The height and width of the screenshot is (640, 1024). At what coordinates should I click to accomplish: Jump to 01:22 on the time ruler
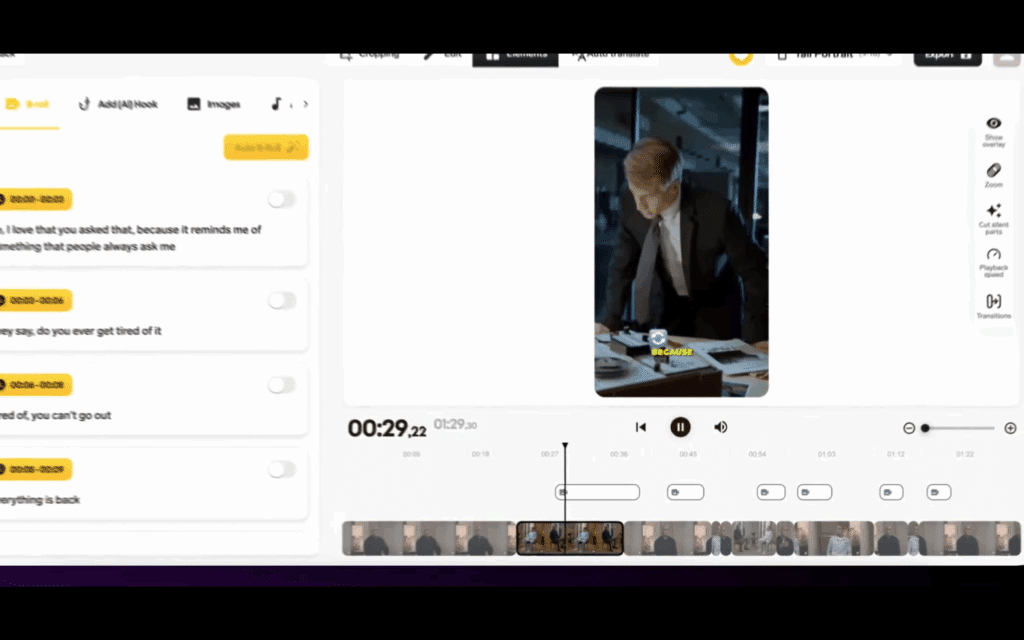pos(965,454)
